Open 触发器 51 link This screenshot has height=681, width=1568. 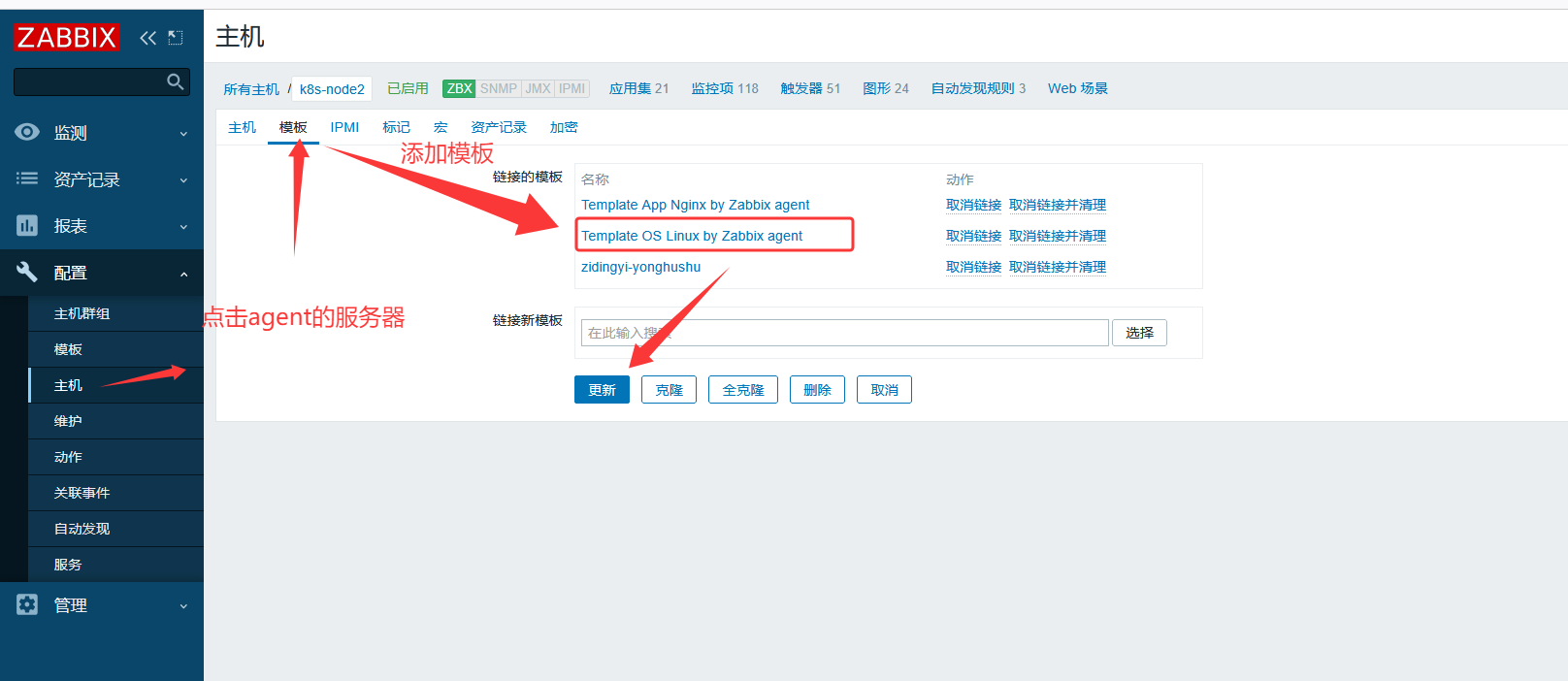[810, 88]
